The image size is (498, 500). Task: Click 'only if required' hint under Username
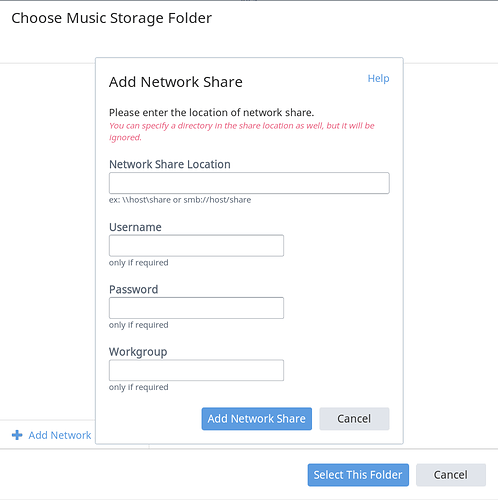tap(139, 263)
